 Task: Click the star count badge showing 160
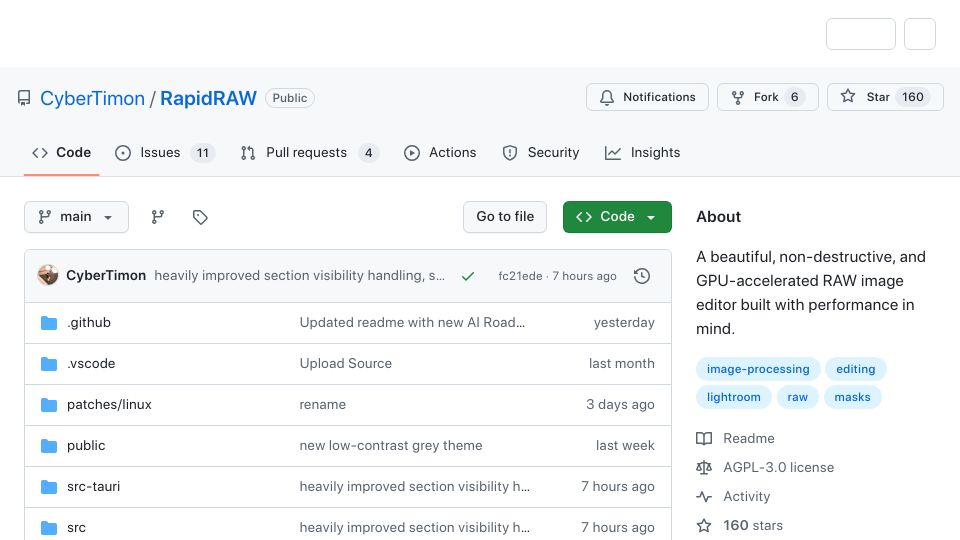(912, 97)
